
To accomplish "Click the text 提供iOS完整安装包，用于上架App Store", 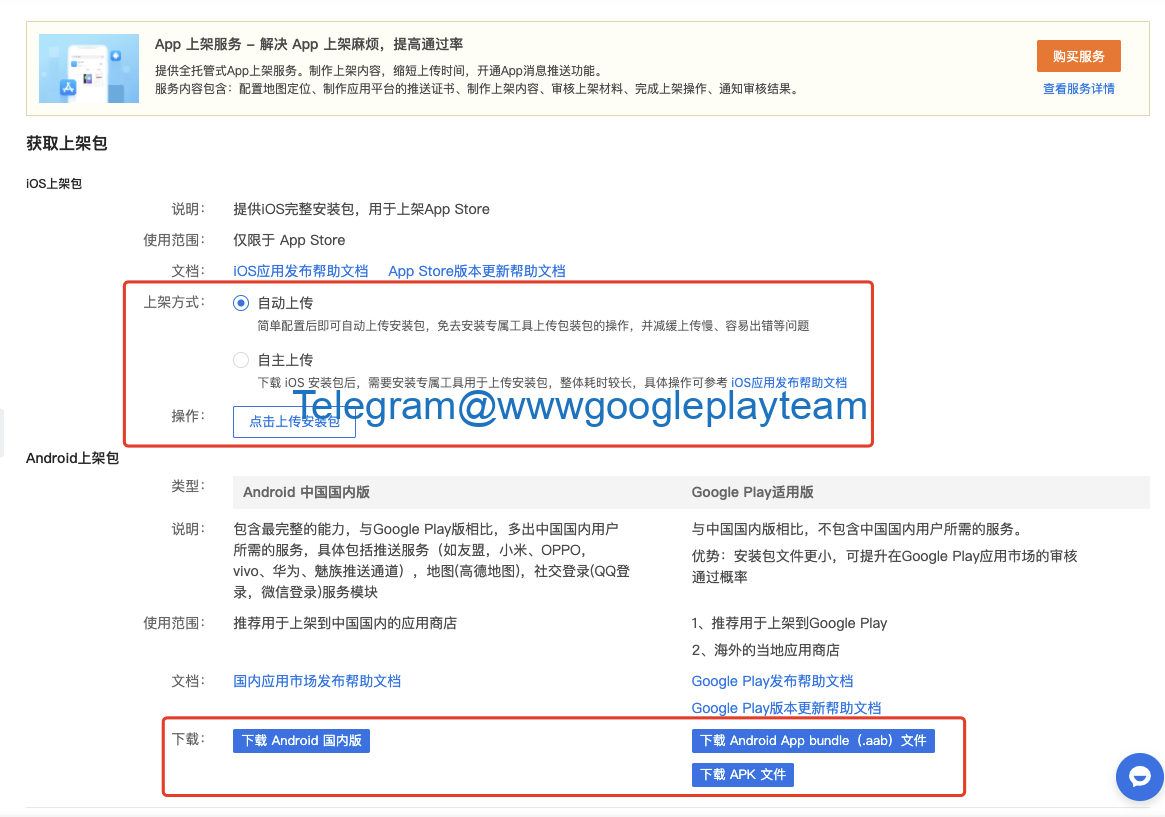I will coord(361,209).
